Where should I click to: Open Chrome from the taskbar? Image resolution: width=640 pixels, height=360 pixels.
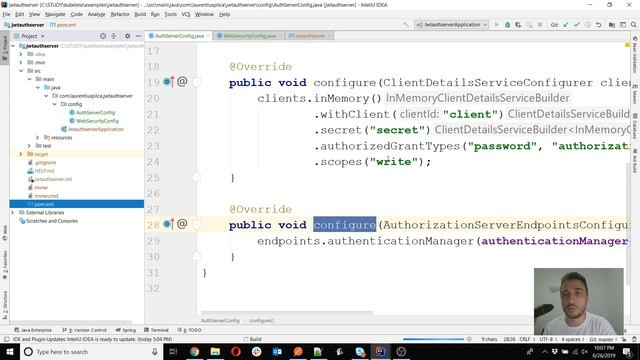pos(194,351)
